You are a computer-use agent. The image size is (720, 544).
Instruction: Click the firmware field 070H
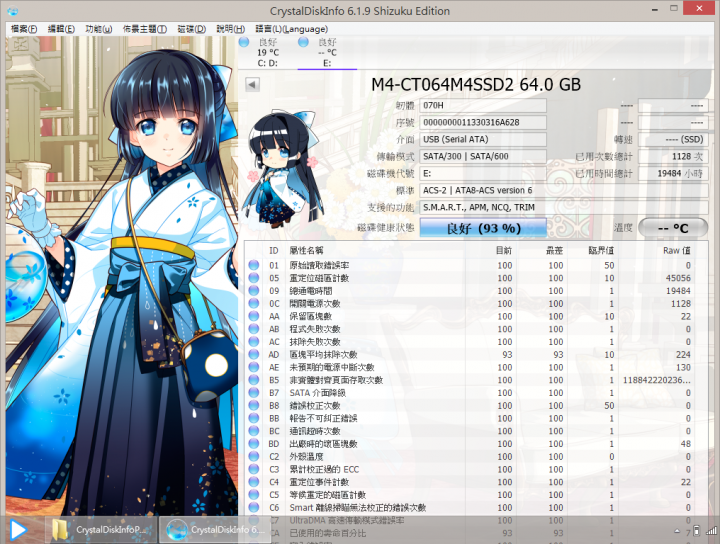[x=483, y=106]
